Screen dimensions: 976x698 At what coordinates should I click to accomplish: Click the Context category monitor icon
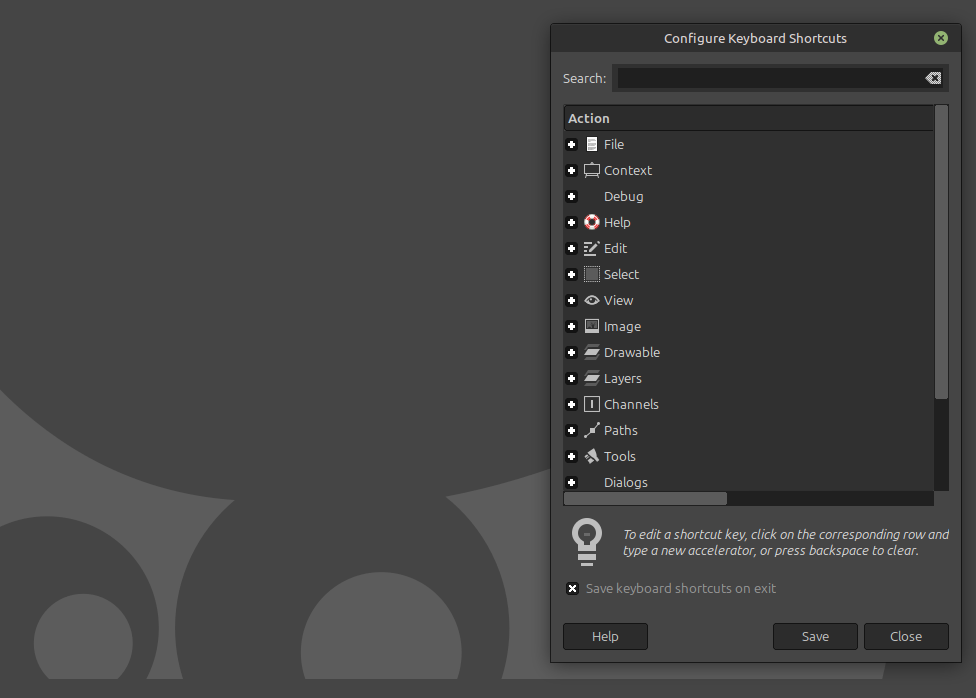pos(591,170)
